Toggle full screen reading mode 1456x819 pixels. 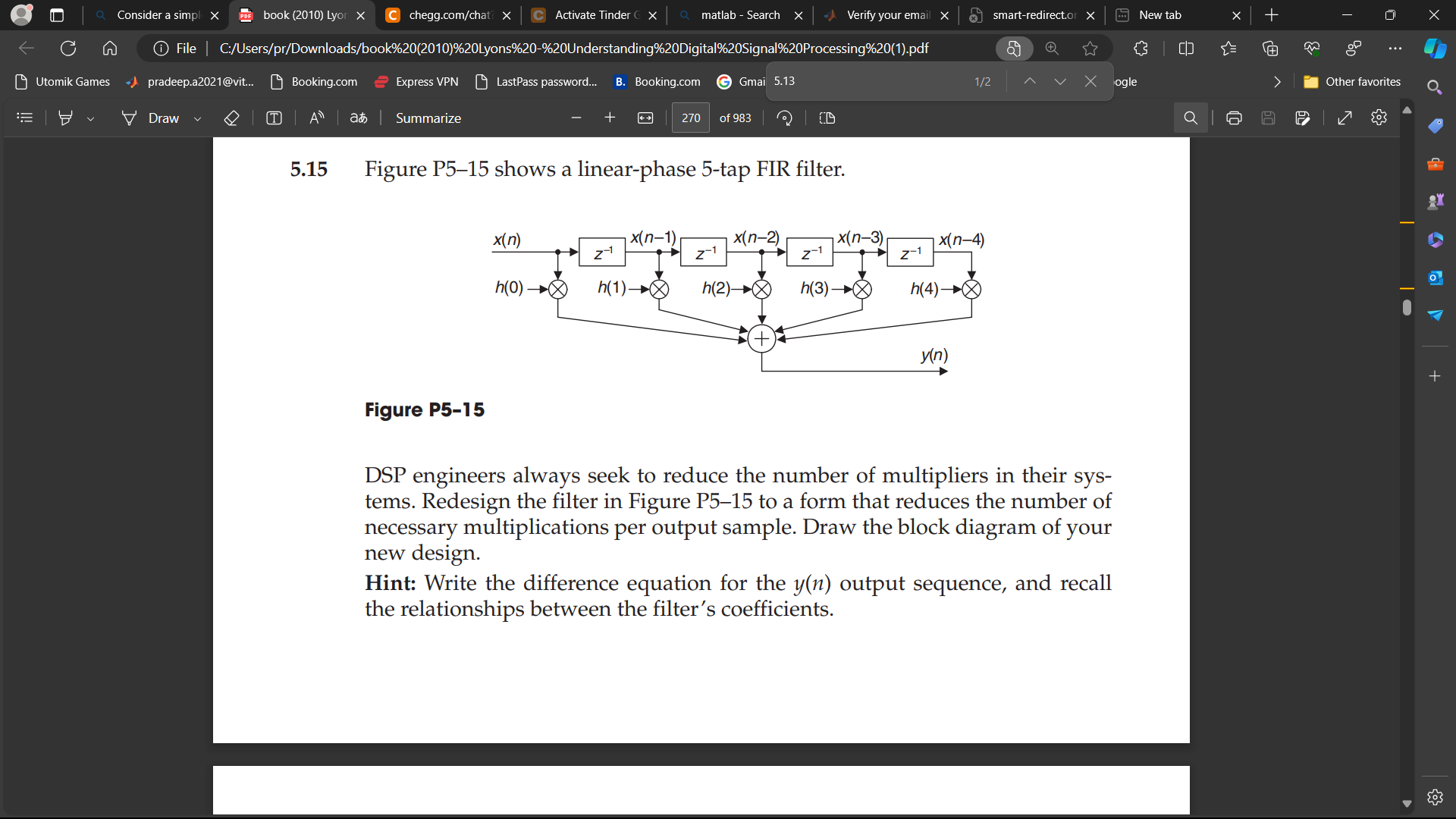[x=1345, y=118]
